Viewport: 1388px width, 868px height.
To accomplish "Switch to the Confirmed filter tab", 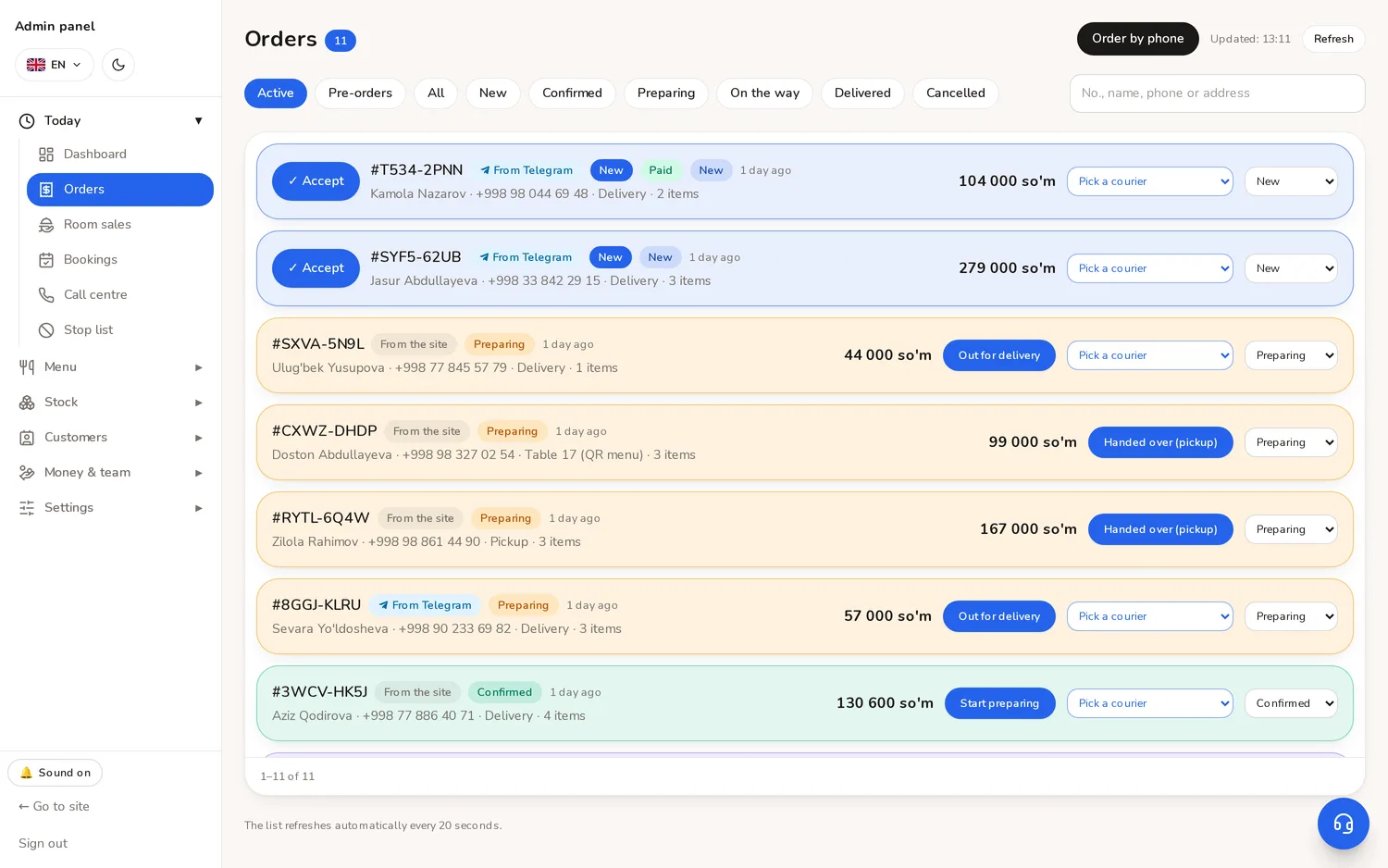I will pos(572,93).
